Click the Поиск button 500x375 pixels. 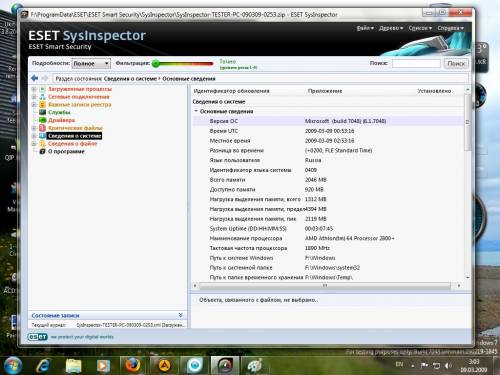(456, 63)
